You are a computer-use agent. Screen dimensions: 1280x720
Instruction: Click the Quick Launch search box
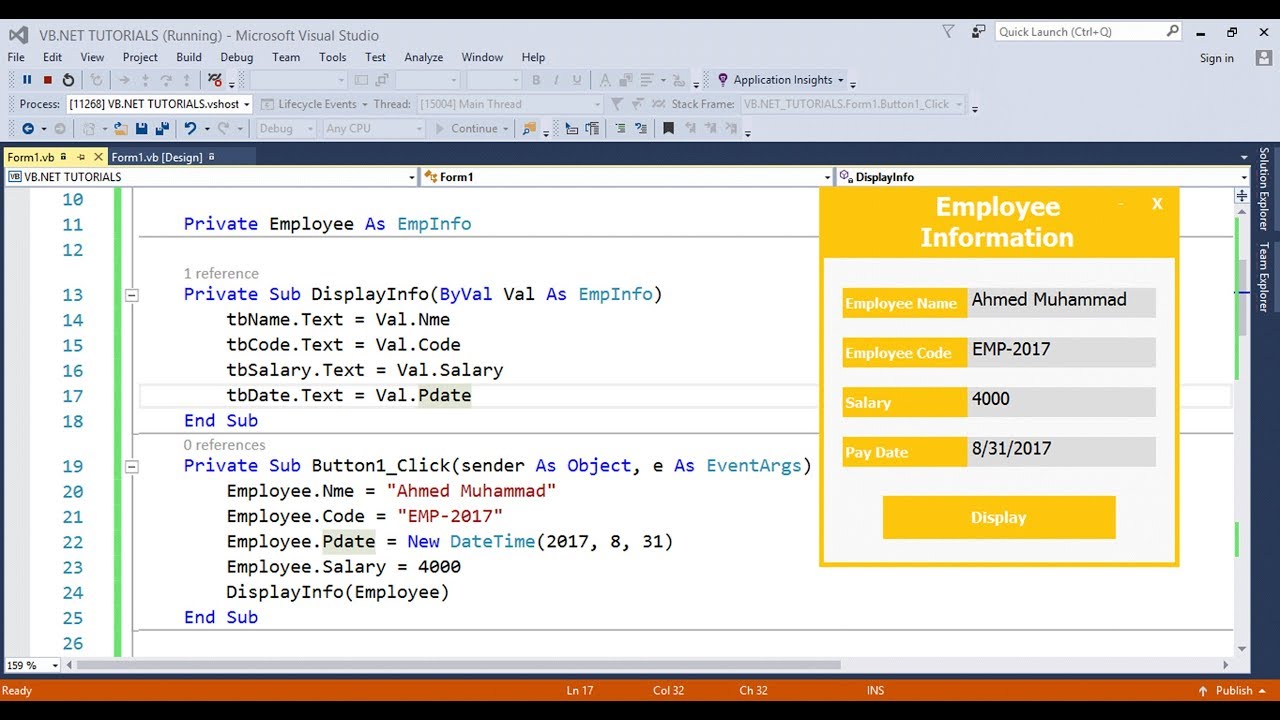coord(1088,32)
